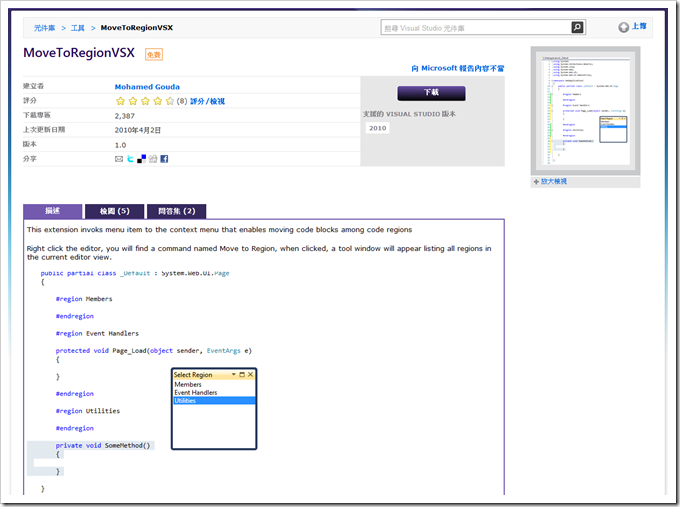Click private void SomeMethod() line
The image size is (680, 507).
pyautogui.click(x=103, y=445)
